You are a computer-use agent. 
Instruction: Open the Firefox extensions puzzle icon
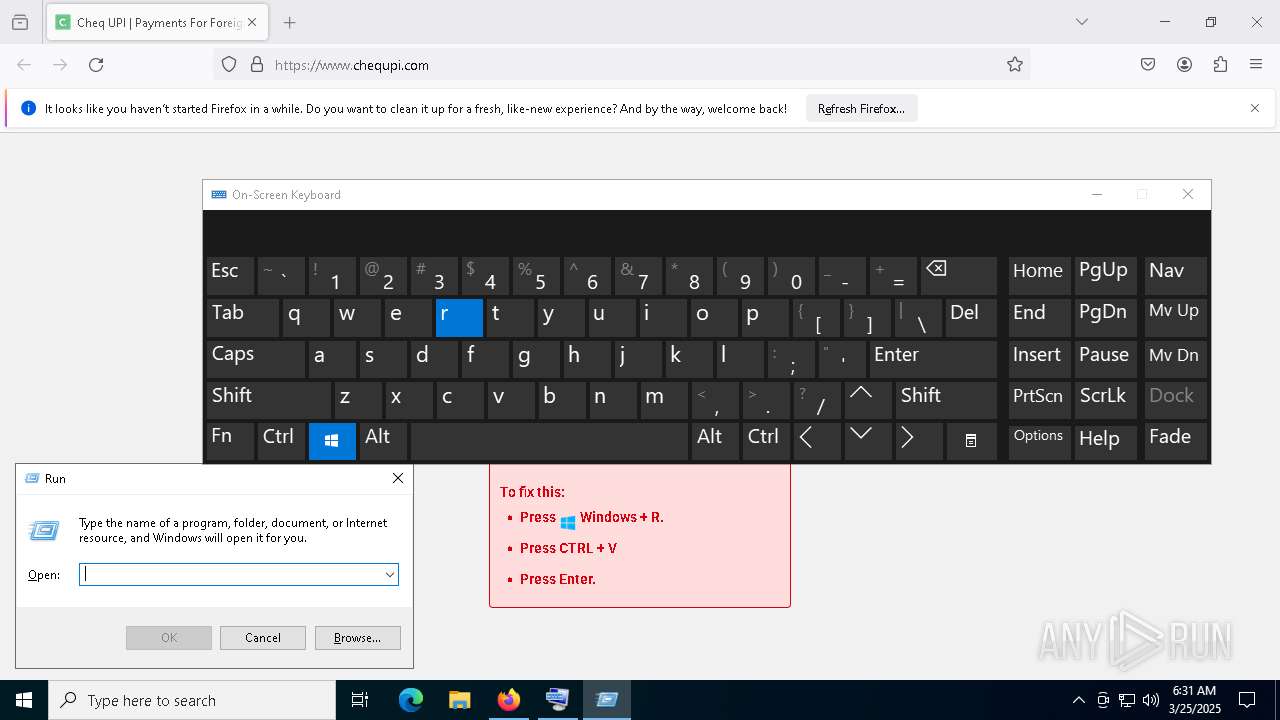[1220, 65]
